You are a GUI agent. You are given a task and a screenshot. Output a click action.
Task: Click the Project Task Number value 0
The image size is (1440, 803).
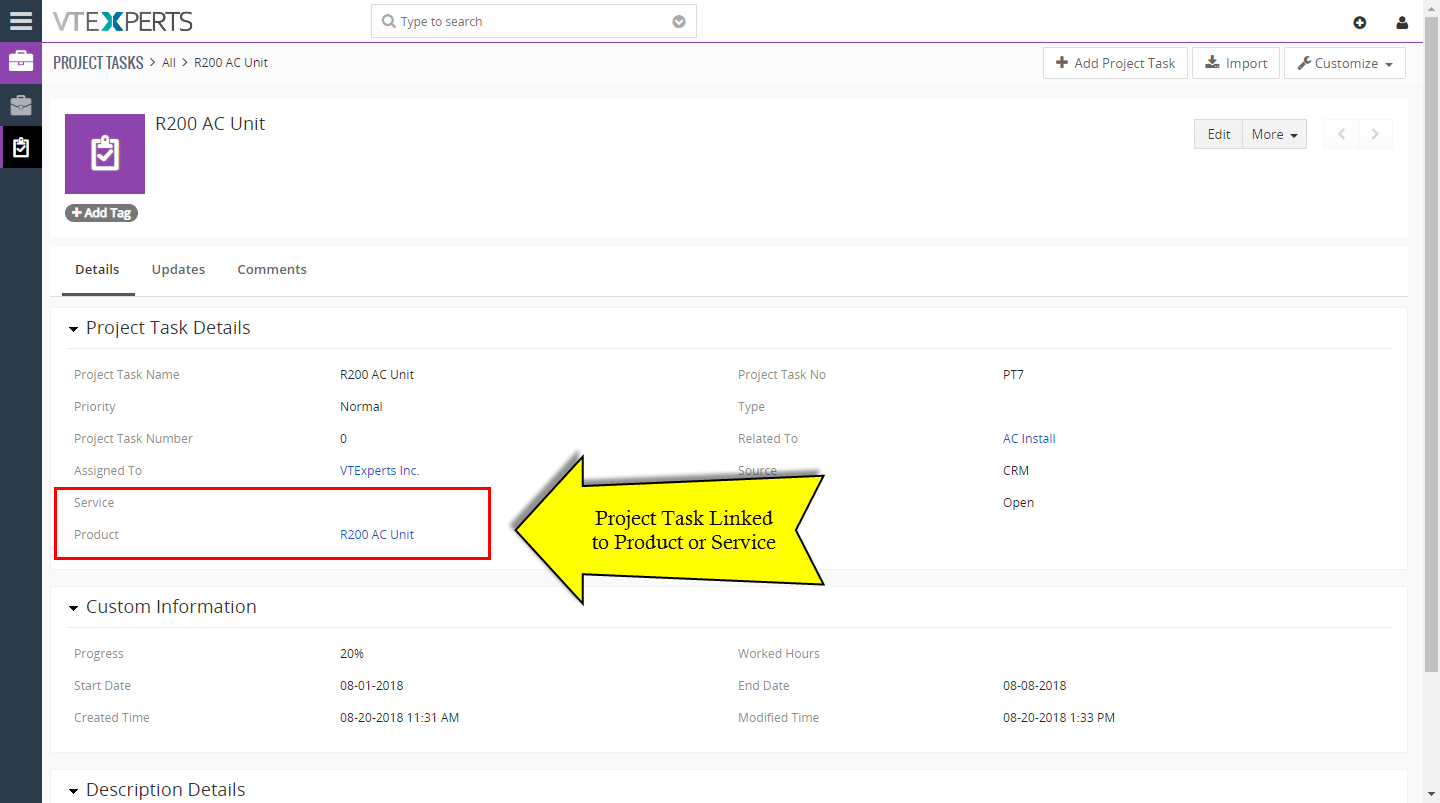click(344, 438)
